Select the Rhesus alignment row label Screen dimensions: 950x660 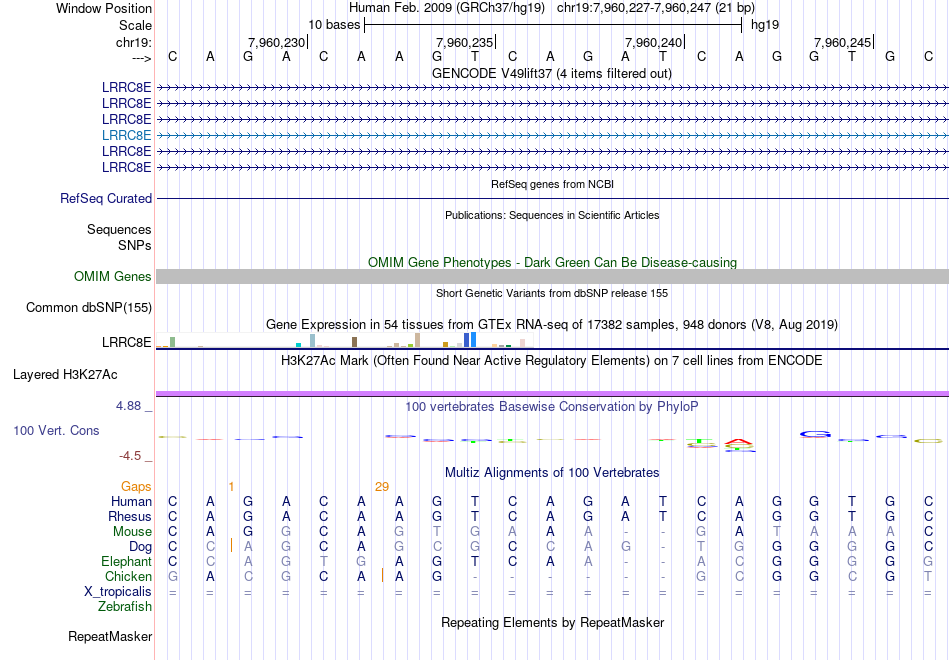pyautogui.click(x=130, y=516)
